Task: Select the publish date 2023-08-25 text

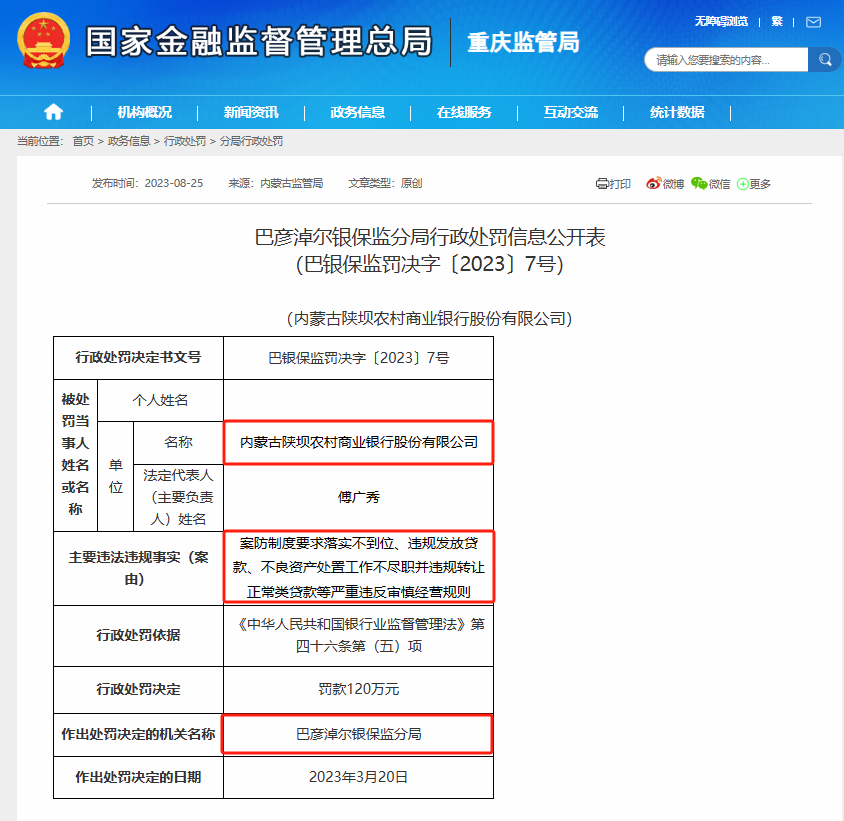Action: point(174,183)
